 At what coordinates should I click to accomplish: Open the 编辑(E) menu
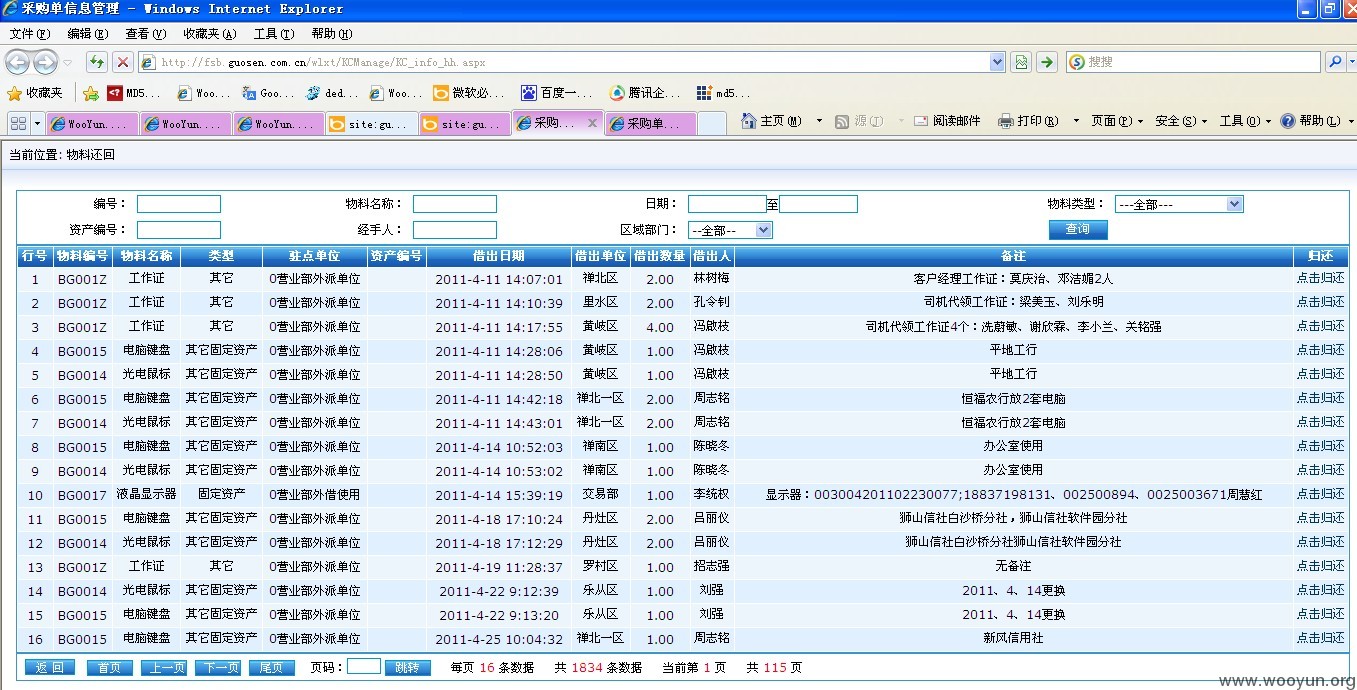pos(87,34)
